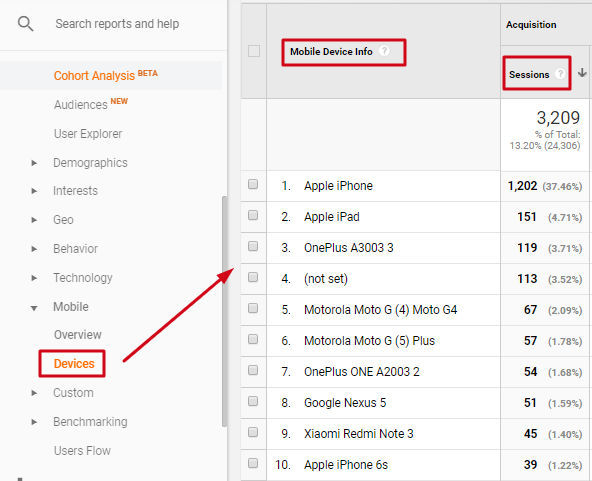
Task: Click the 119 sessions cell
Action: (527, 248)
